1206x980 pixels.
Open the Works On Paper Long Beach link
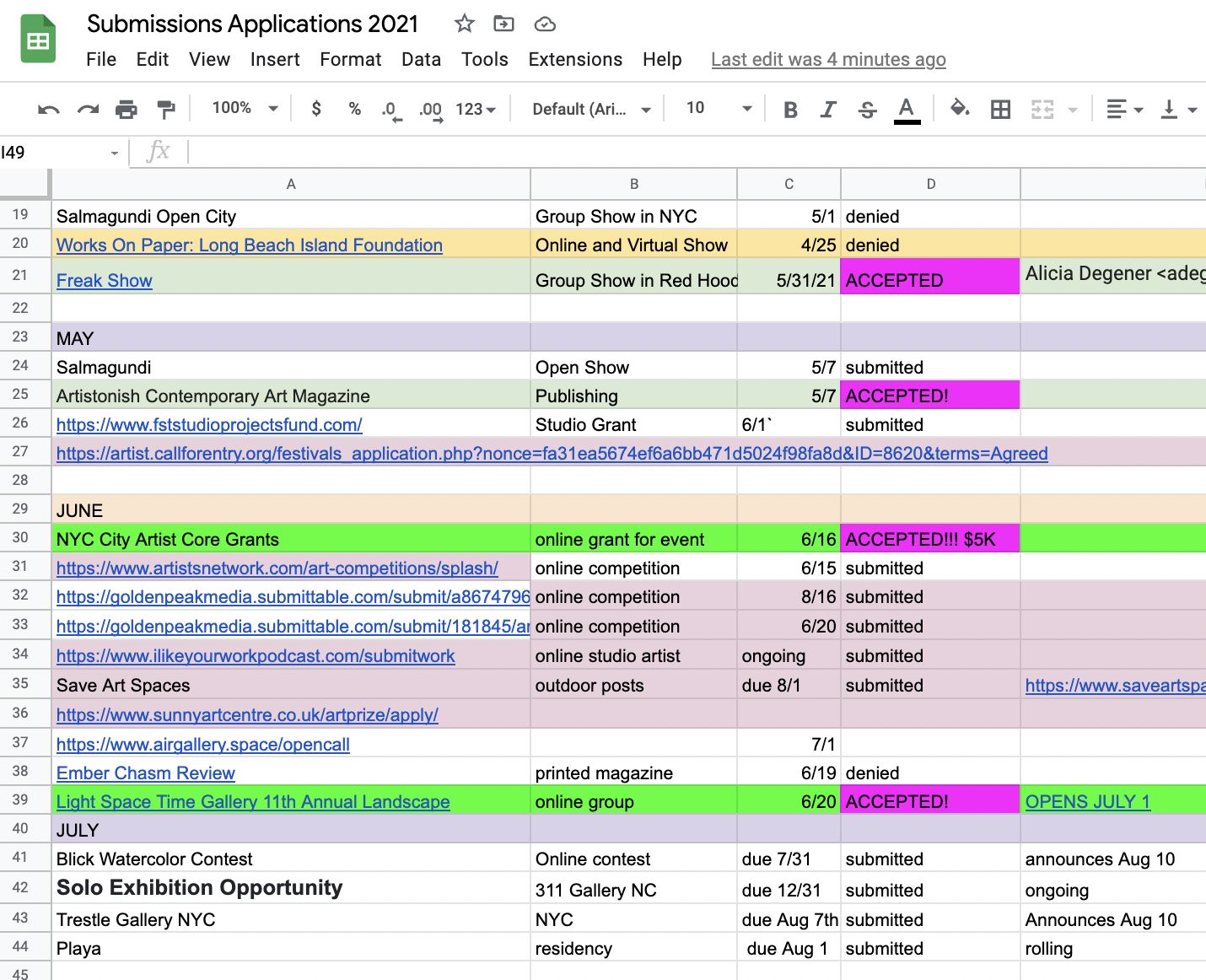click(250, 245)
